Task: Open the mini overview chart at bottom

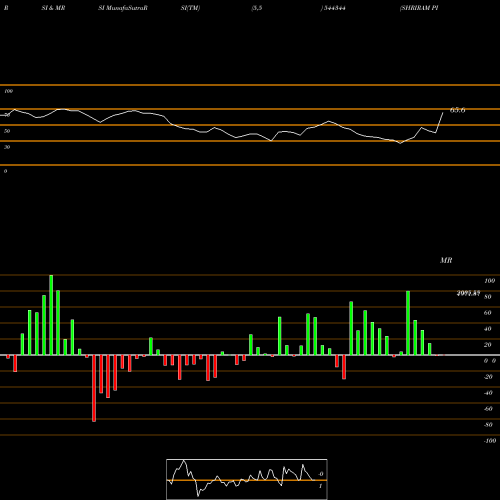Action: (x=247, y=479)
